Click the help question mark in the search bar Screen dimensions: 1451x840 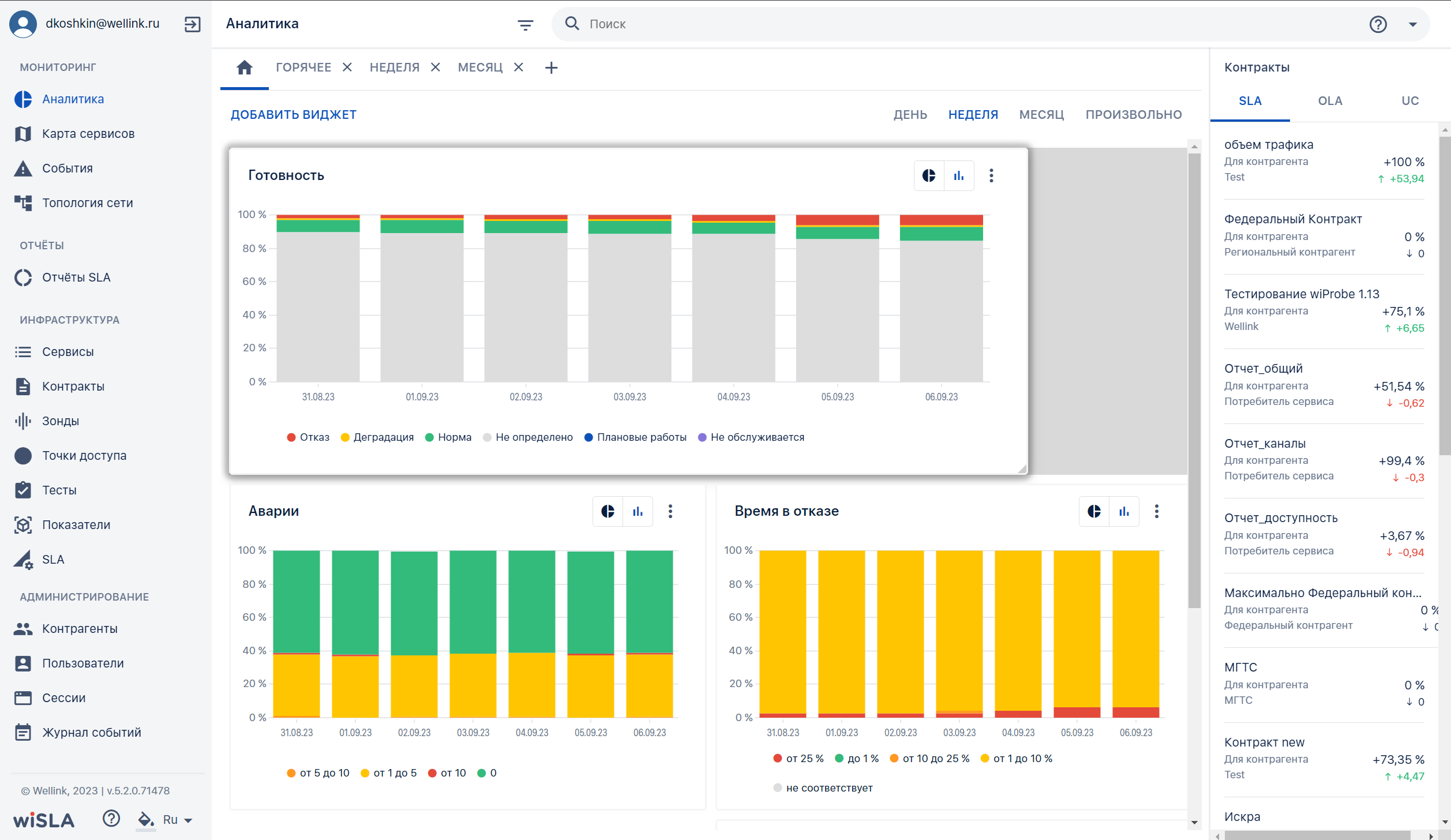[1378, 24]
